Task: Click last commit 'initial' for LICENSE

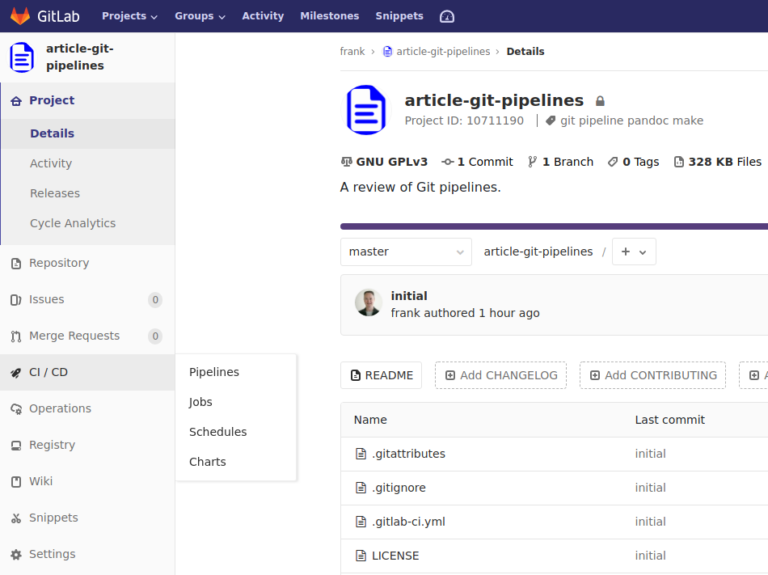Action: pos(650,556)
